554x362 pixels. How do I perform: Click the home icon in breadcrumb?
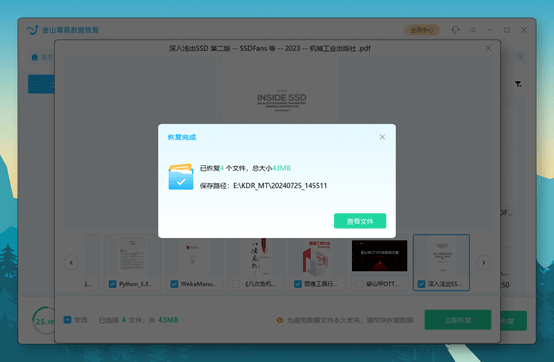point(35,57)
